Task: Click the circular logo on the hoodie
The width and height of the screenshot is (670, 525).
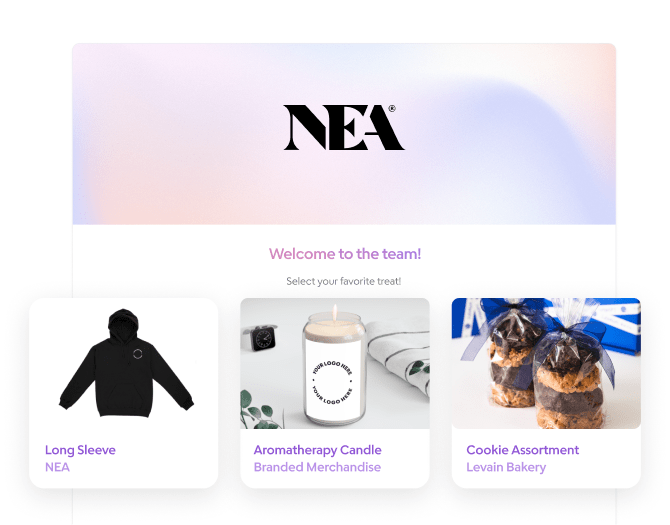Action: pyautogui.click(x=138, y=354)
